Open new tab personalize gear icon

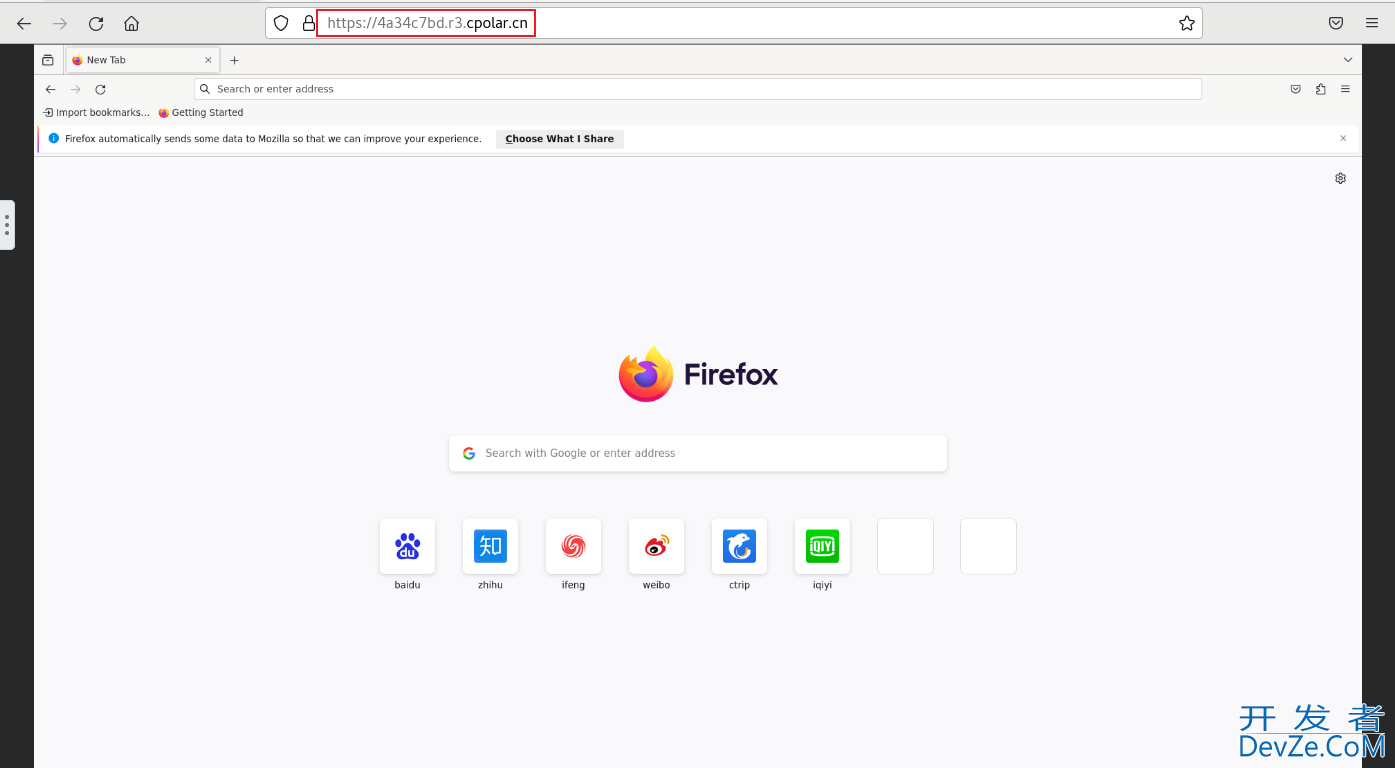1340,178
